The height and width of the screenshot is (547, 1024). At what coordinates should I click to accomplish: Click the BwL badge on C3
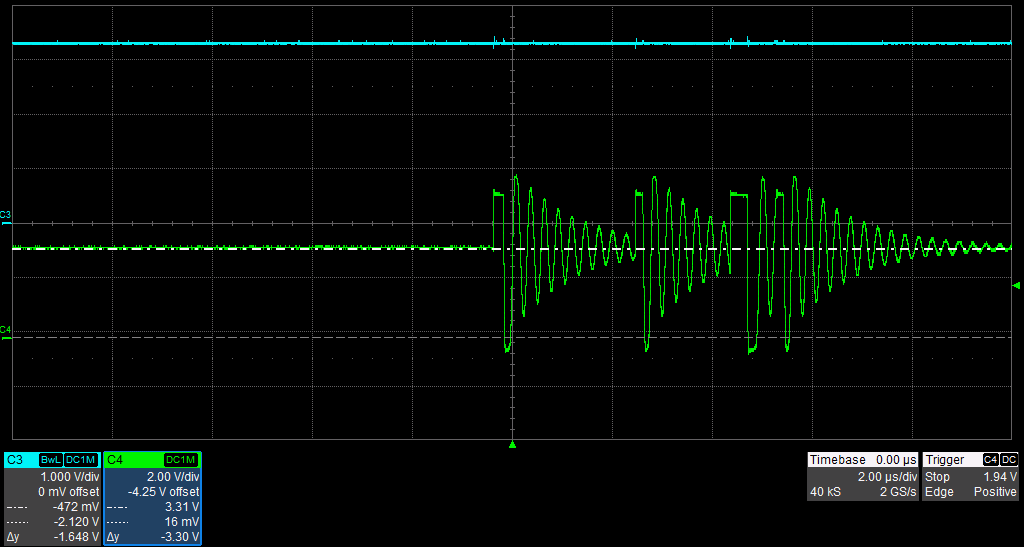click(x=50, y=460)
